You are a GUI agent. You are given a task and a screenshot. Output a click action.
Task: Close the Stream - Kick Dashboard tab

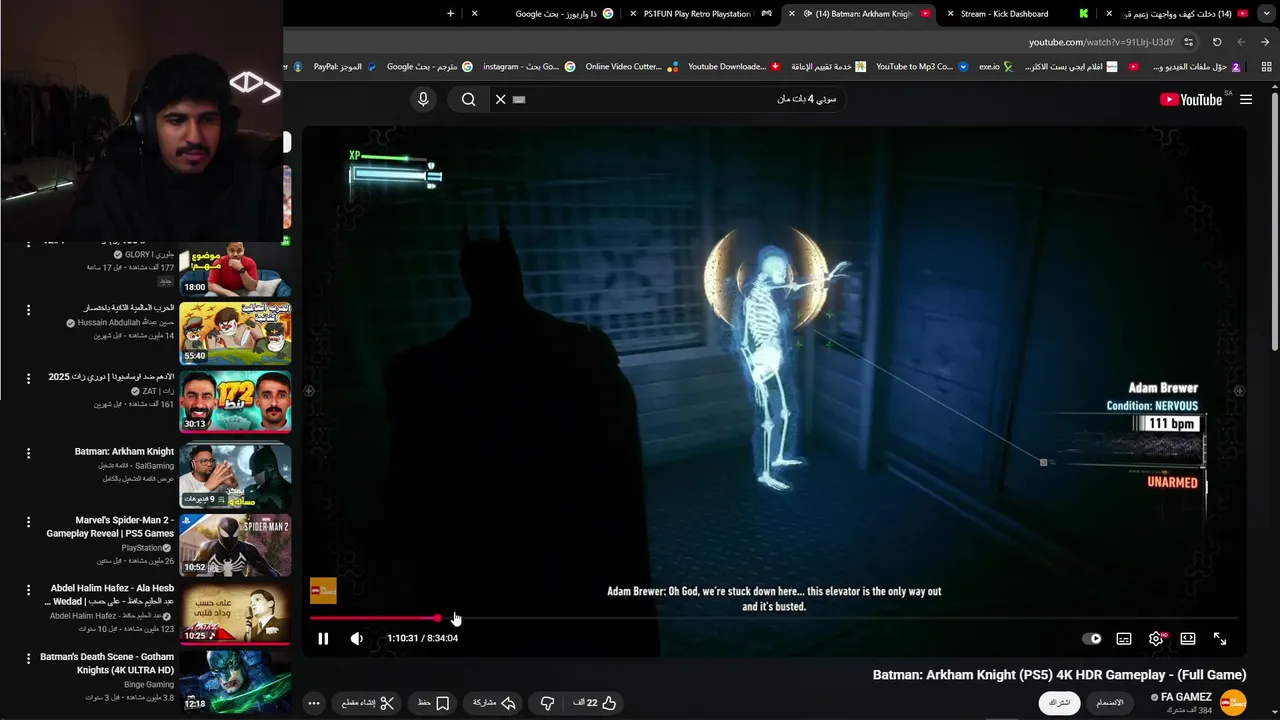coord(950,14)
